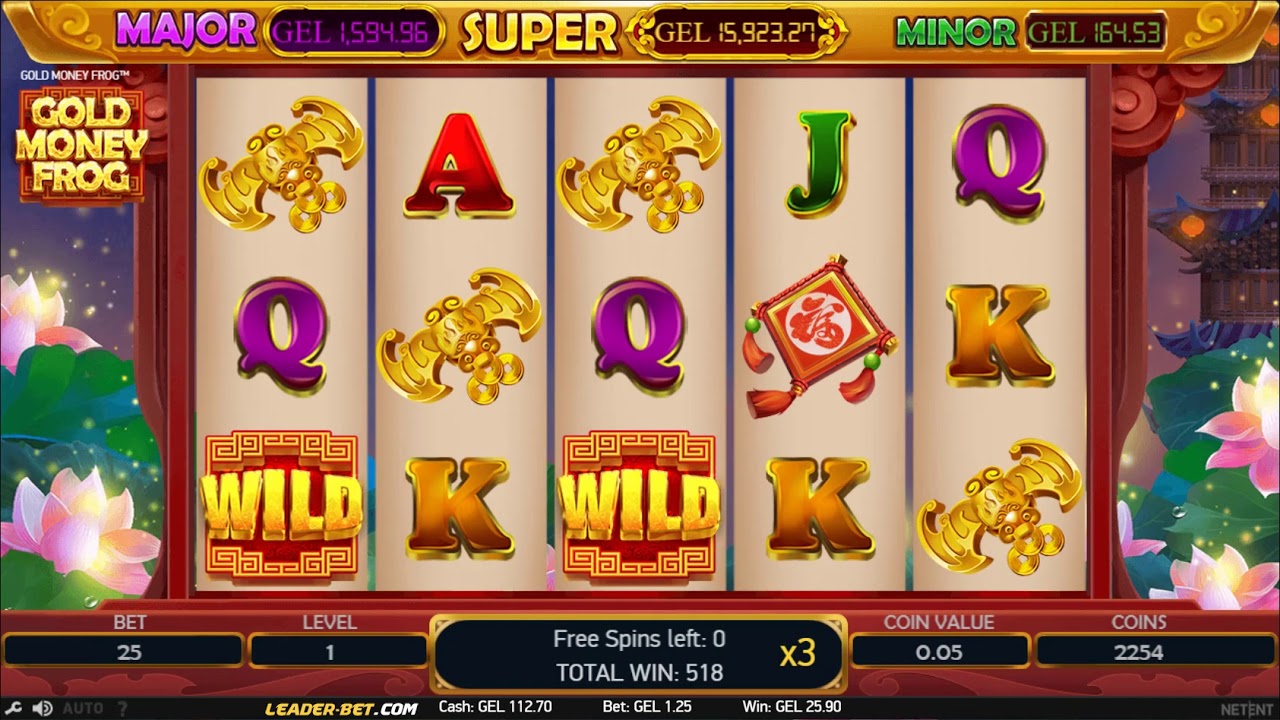This screenshot has width=1280, height=720.
Task: Visit the LEADER-BET.COM link
Action: (x=341, y=708)
